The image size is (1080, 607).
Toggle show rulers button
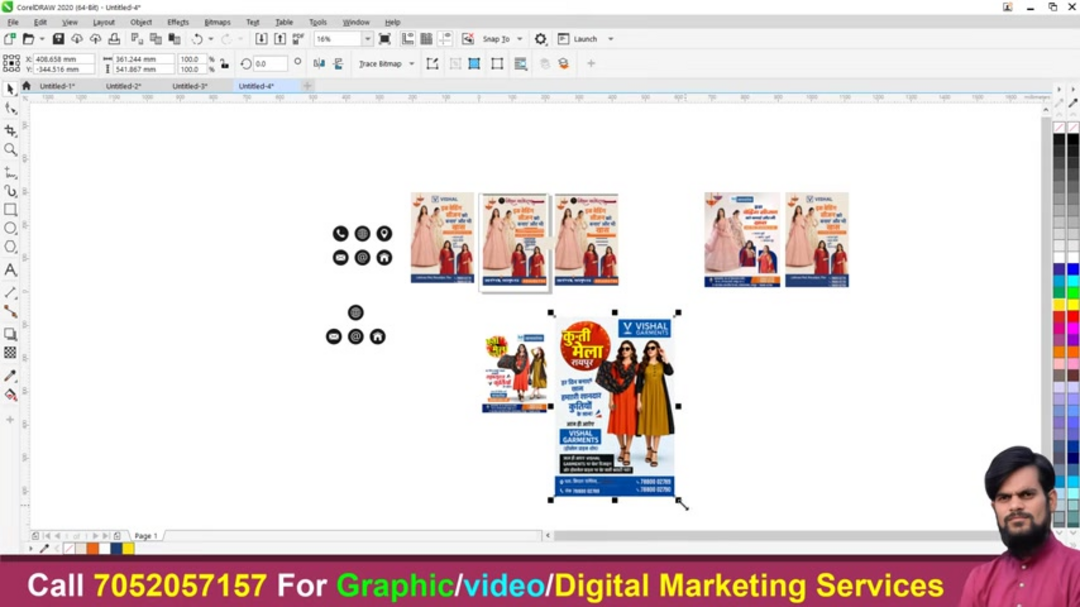(x=408, y=39)
